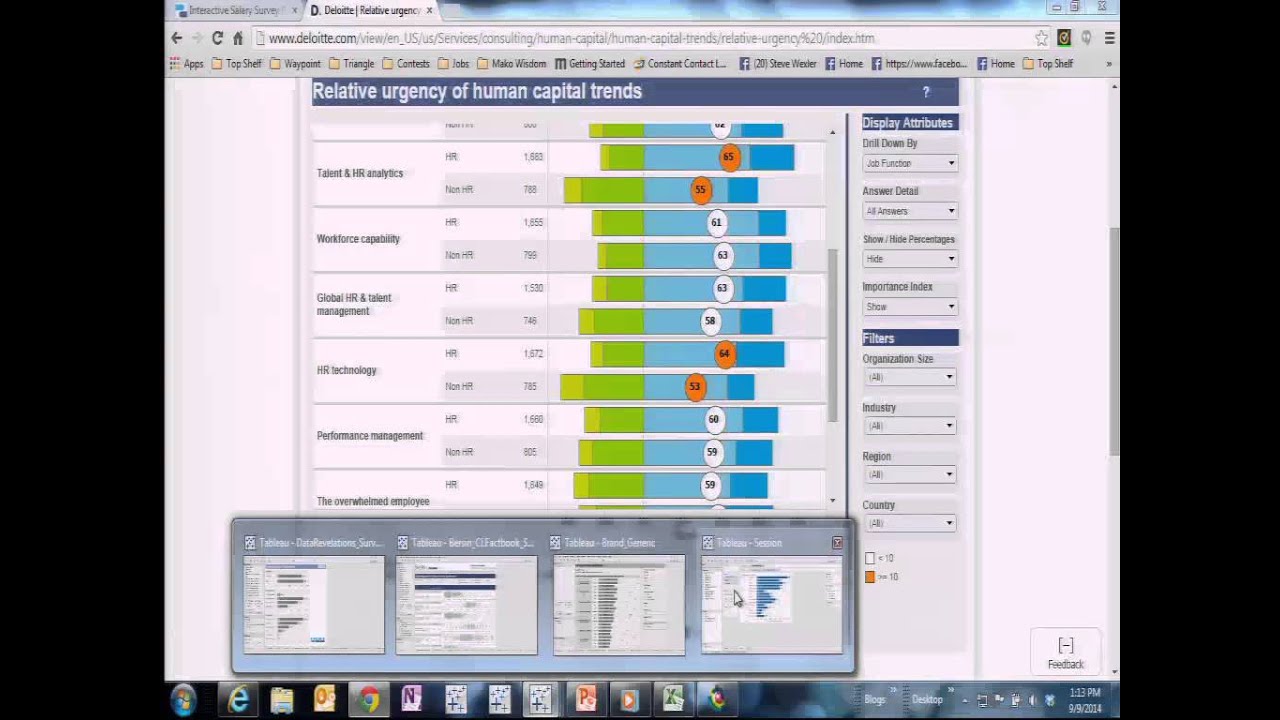Click the chart's scroll up arrow
This screenshot has height=720, width=1280.
point(832,132)
